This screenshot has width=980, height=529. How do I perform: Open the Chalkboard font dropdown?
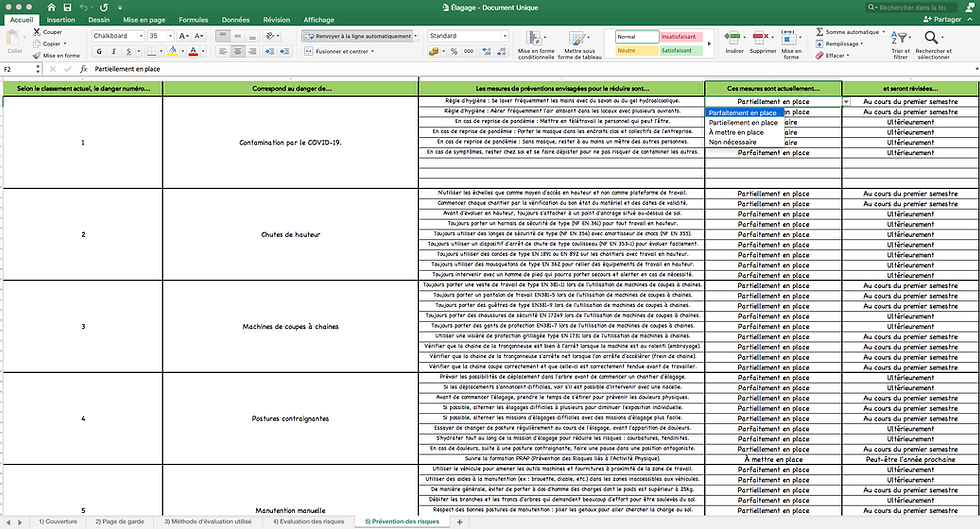pyautogui.click(x=141, y=36)
